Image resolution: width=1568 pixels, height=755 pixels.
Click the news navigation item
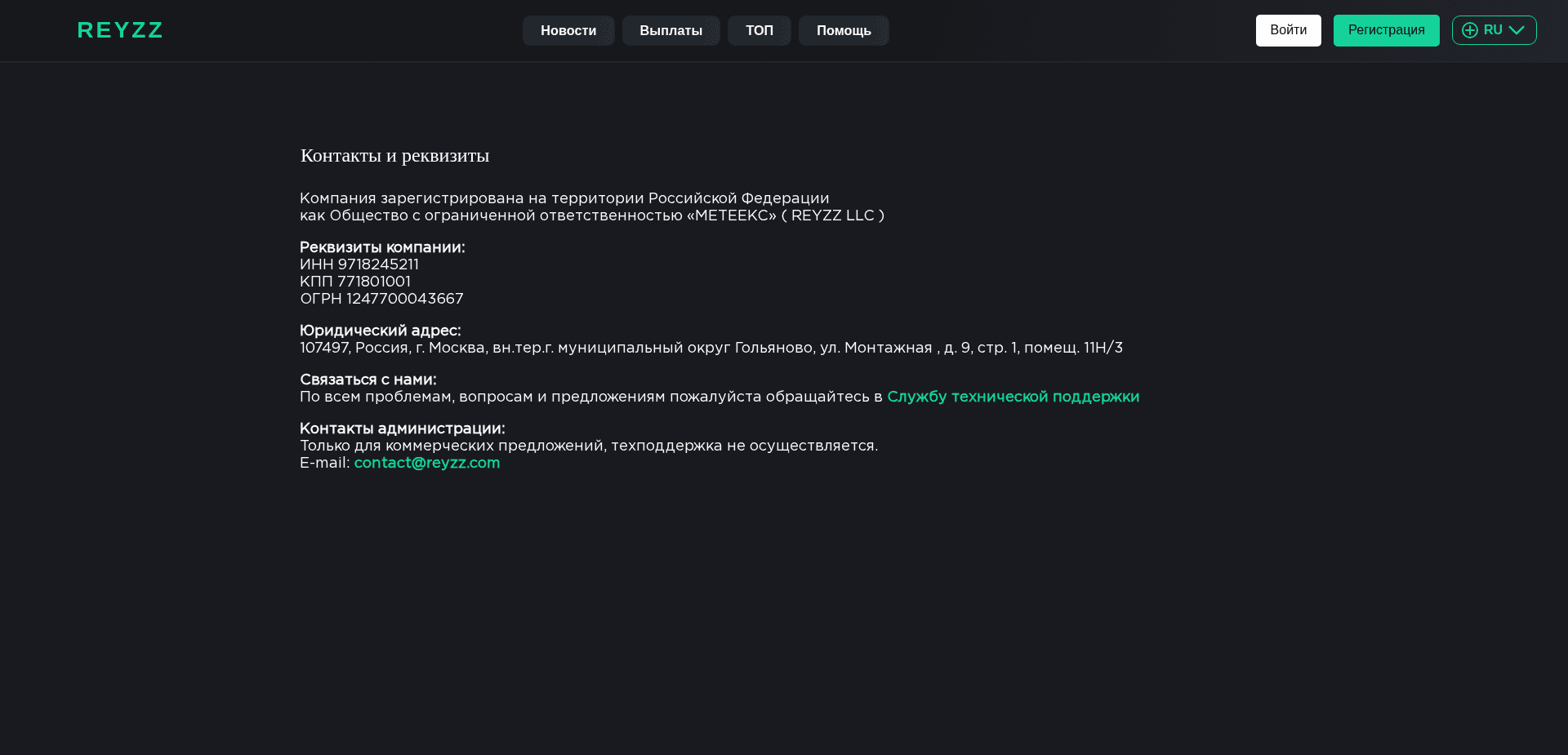point(568,30)
